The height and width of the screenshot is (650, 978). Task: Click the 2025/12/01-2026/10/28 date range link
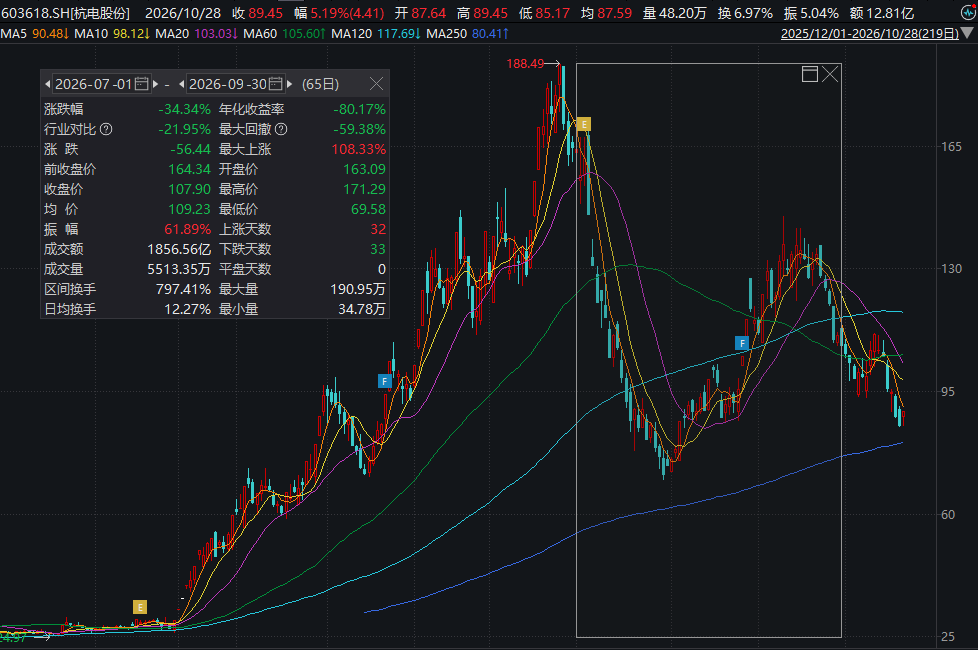coord(869,34)
